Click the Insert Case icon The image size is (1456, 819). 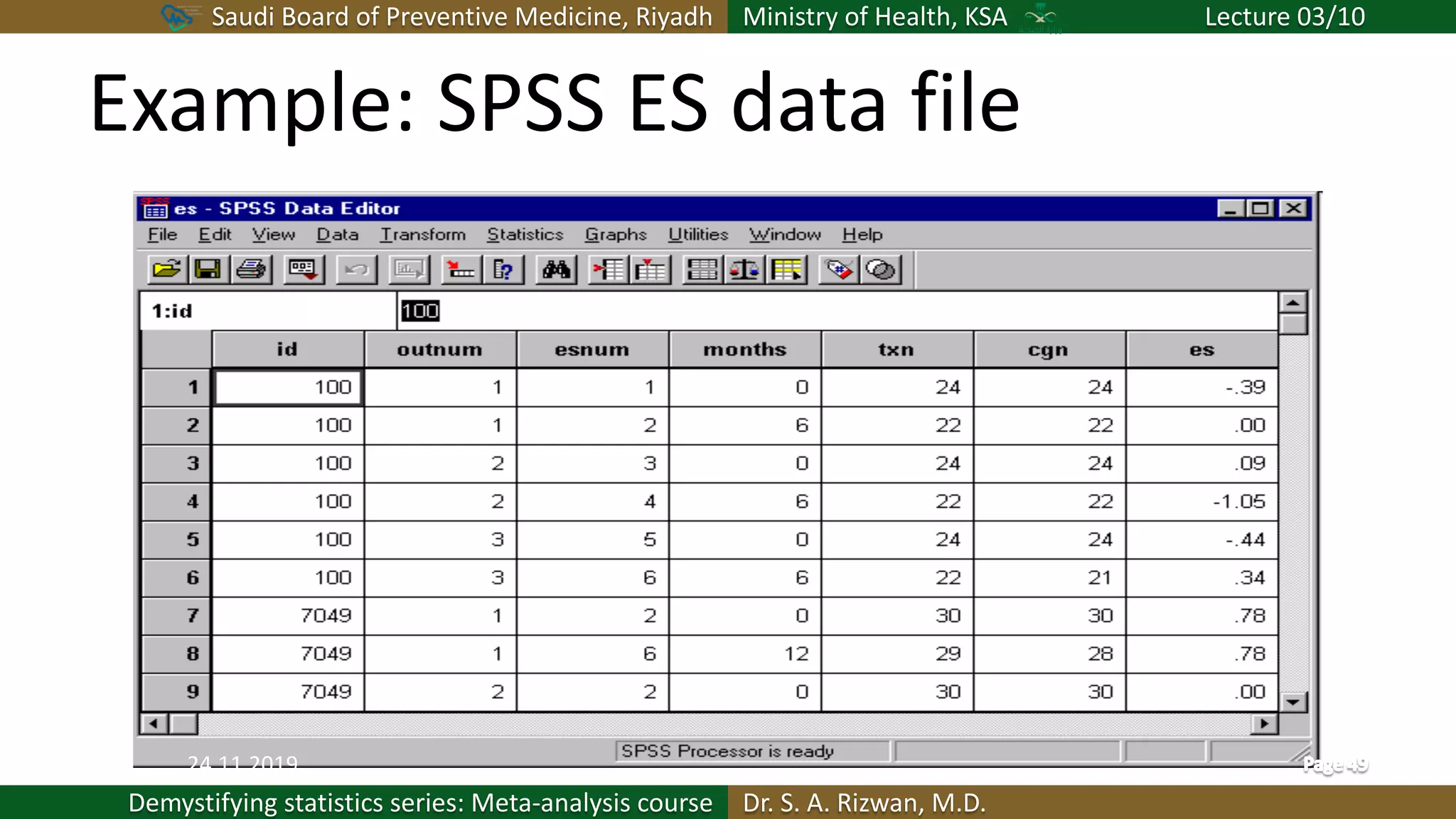(609, 270)
